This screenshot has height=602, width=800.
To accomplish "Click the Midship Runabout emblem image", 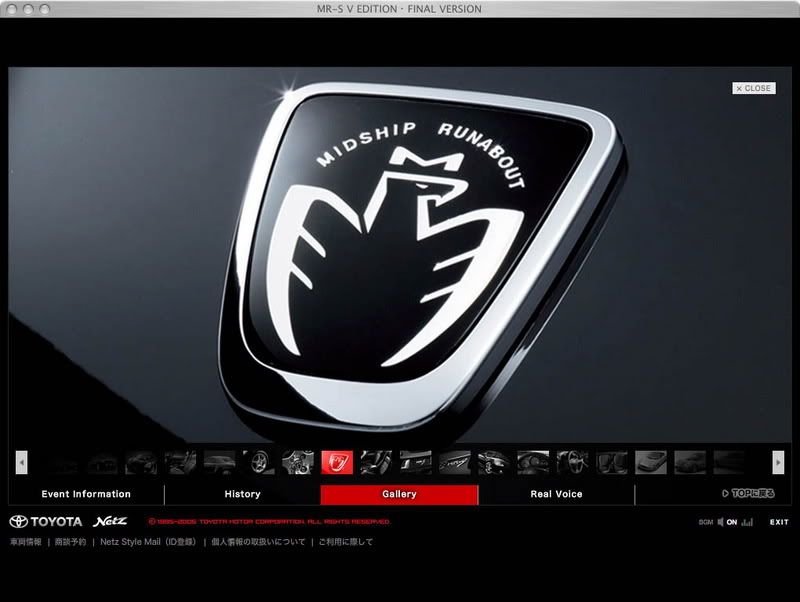I will pyautogui.click(x=421, y=259).
